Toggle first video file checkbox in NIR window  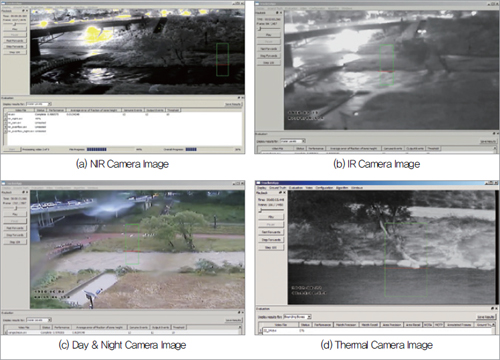click(6, 114)
